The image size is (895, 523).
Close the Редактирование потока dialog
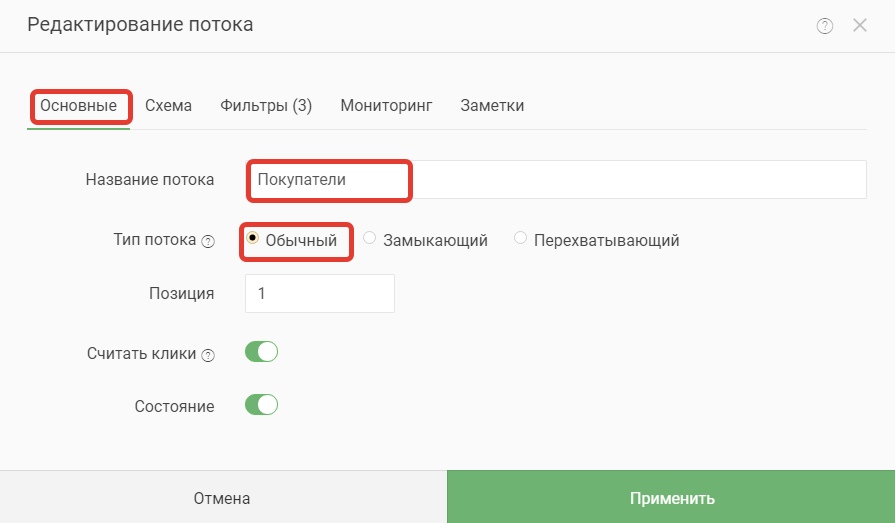pos(860,25)
